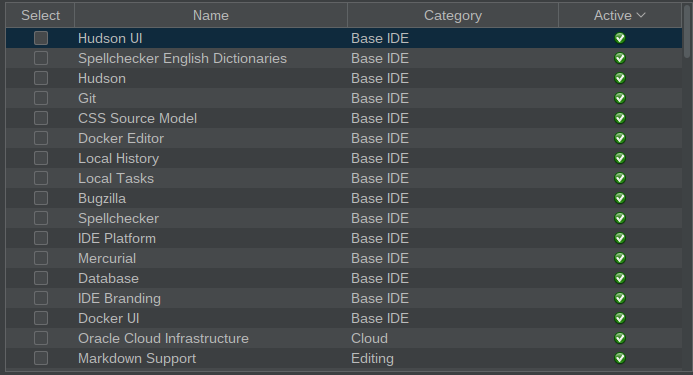
Task: Sort by the Active column header
Action: [x=620, y=15]
